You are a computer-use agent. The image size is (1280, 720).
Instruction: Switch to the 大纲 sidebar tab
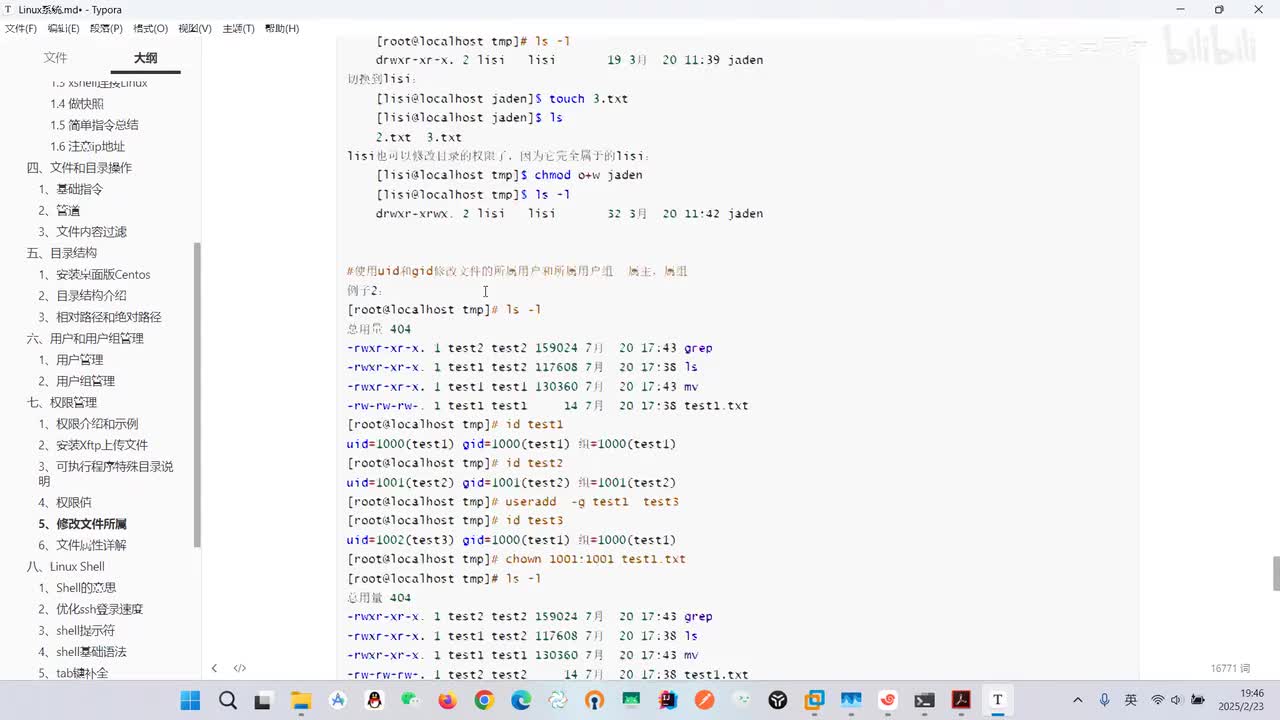click(x=145, y=58)
